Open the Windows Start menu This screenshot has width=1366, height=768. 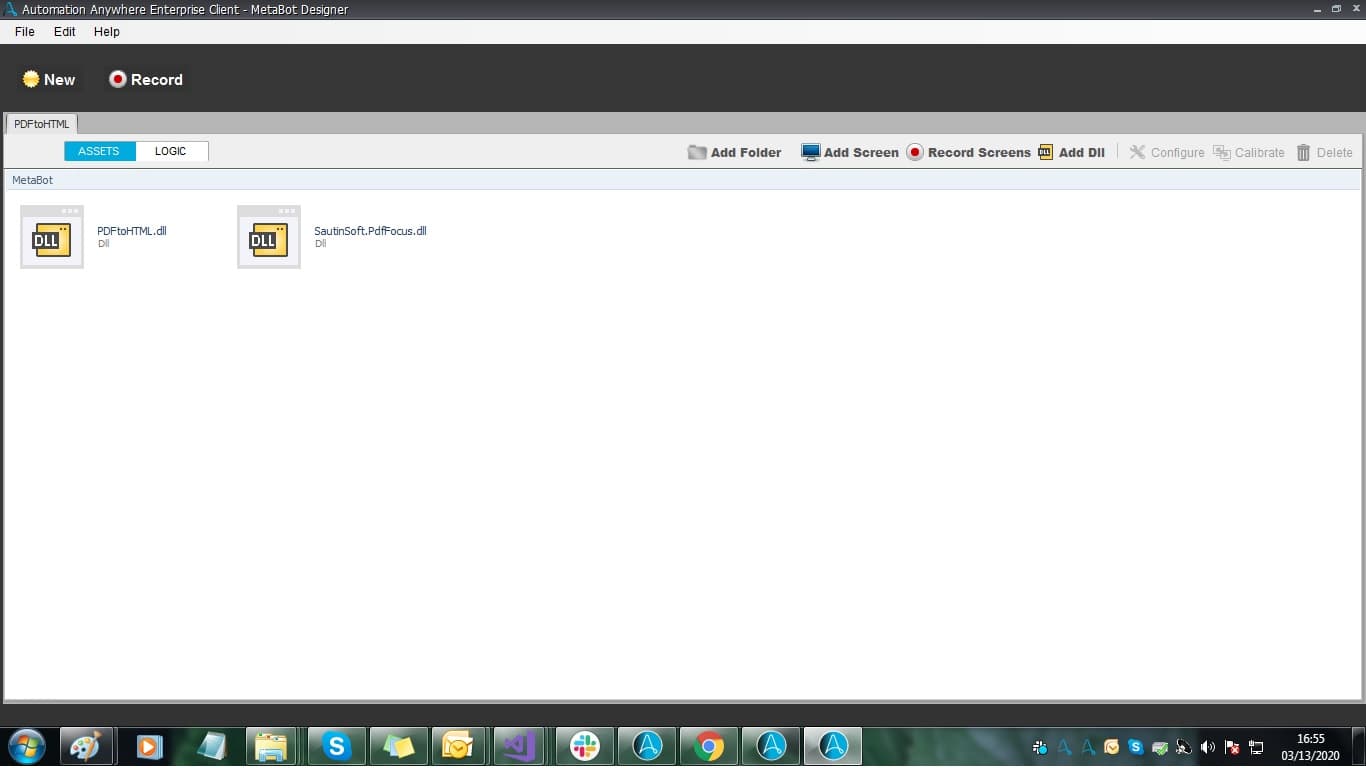[x=26, y=746]
